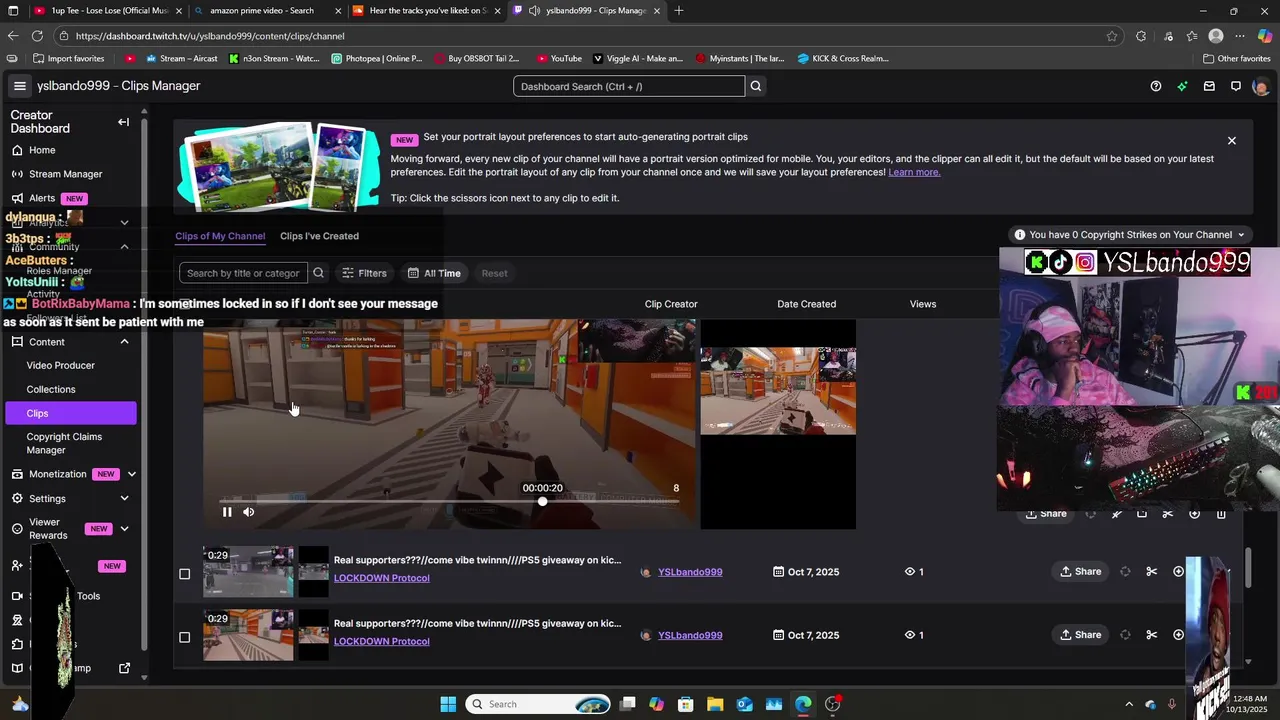
Task: Open the green sparkle updates icon
Action: 1182,86
